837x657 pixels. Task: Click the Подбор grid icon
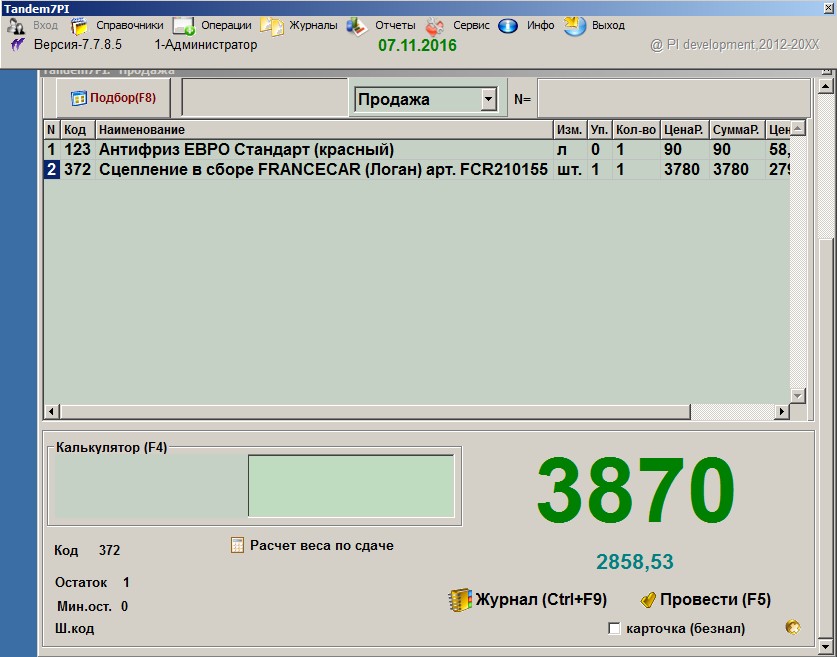(78, 98)
